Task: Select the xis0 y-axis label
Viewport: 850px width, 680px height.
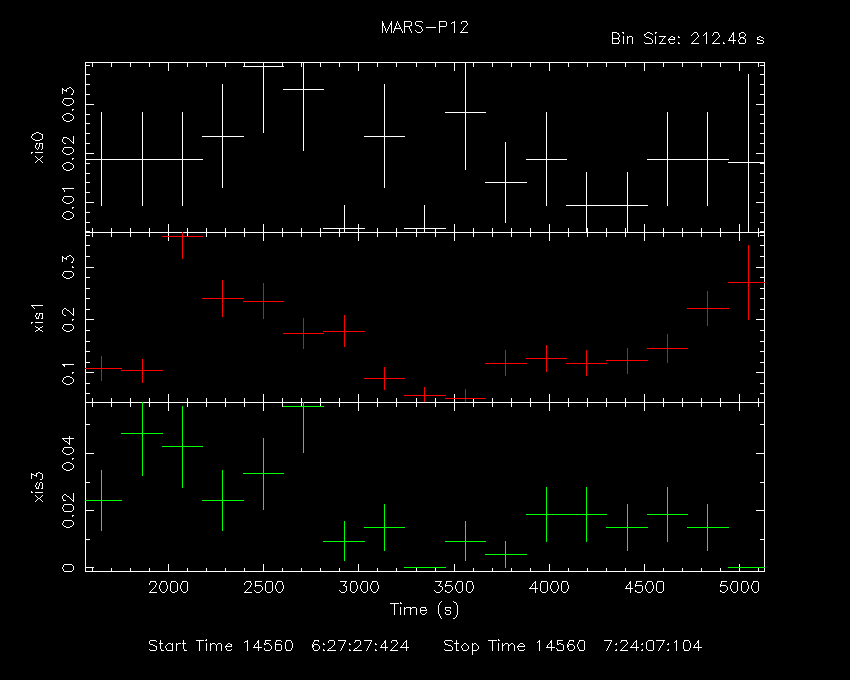Action: pos(38,147)
